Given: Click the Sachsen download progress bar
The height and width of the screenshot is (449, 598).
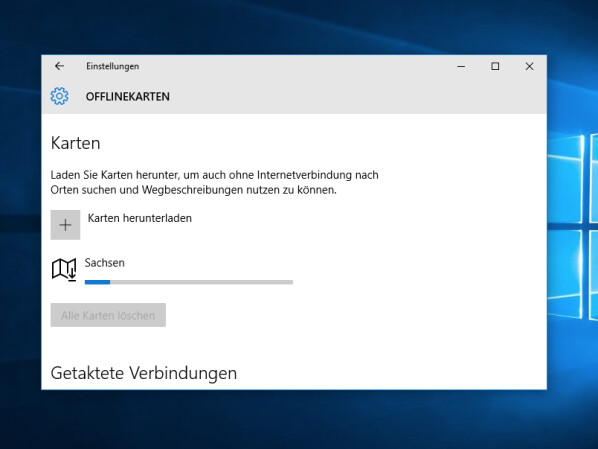Looking at the screenshot, I should tap(189, 282).
